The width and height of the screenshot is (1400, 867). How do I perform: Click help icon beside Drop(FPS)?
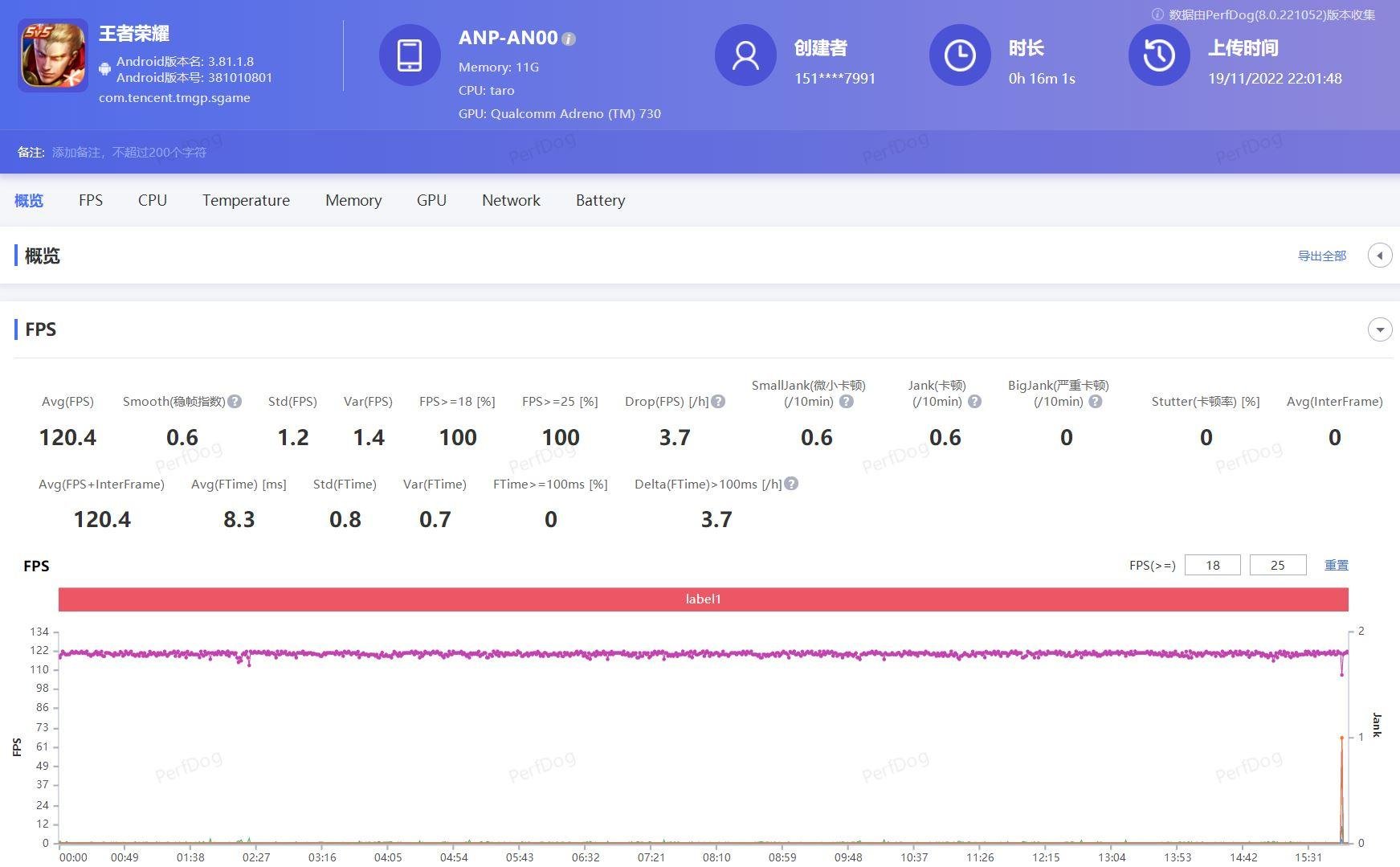click(718, 402)
